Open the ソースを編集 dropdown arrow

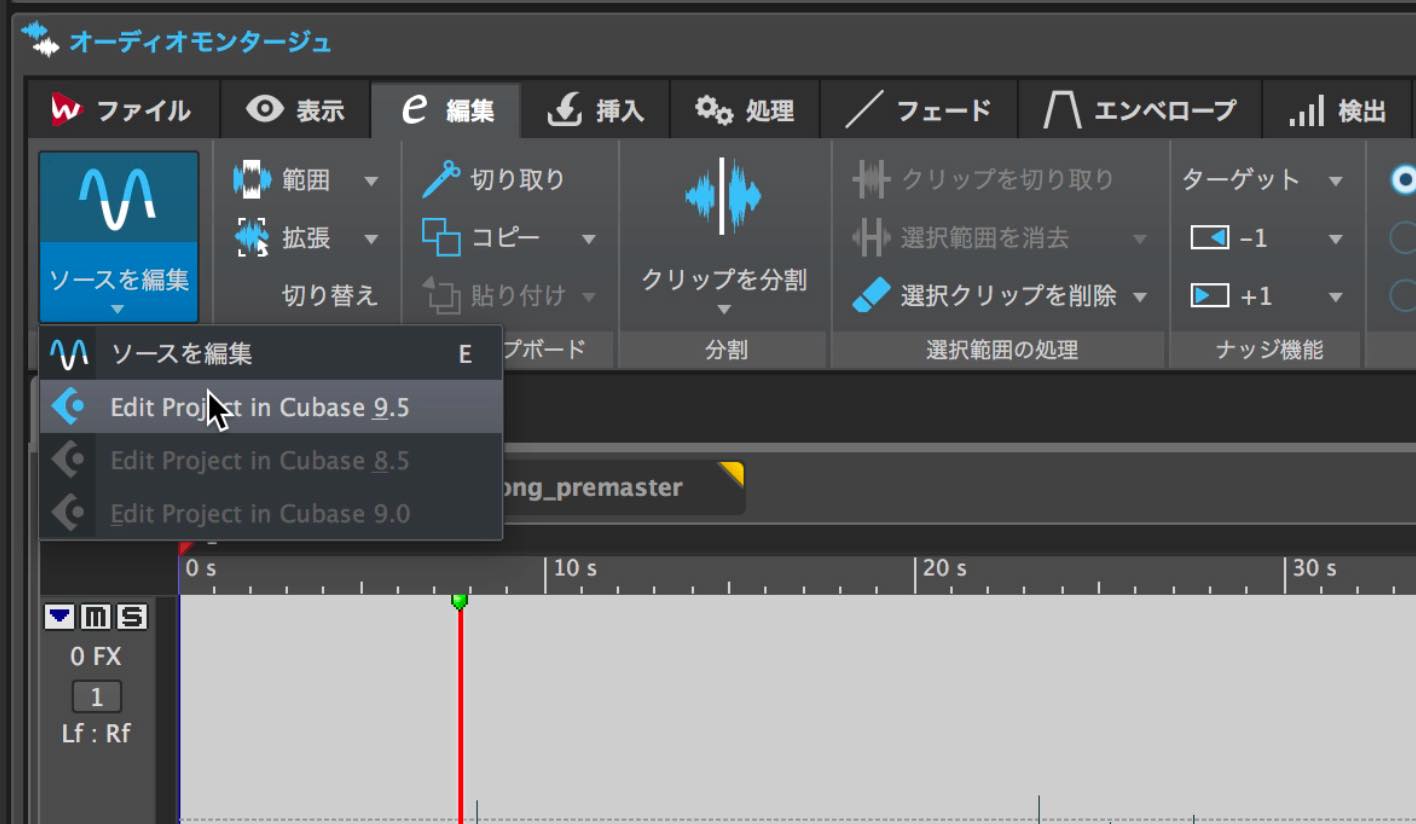118,310
